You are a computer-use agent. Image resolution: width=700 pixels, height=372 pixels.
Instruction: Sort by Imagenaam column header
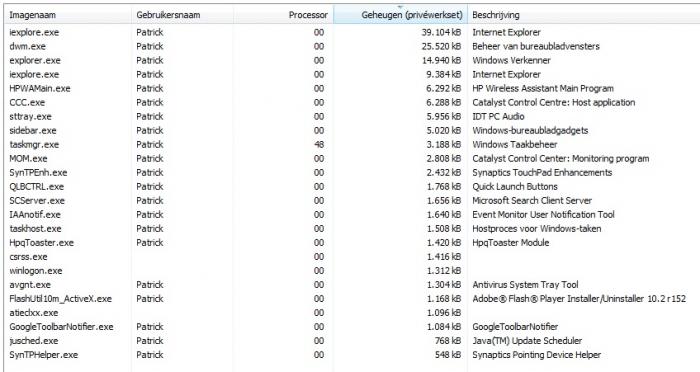click(x=67, y=15)
